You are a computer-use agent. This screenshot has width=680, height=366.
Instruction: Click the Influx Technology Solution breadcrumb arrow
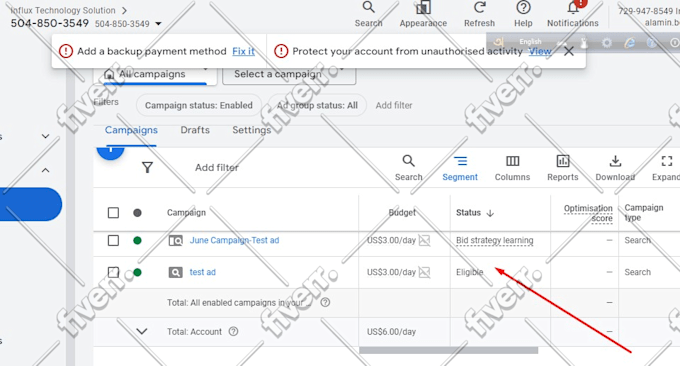pos(124,10)
